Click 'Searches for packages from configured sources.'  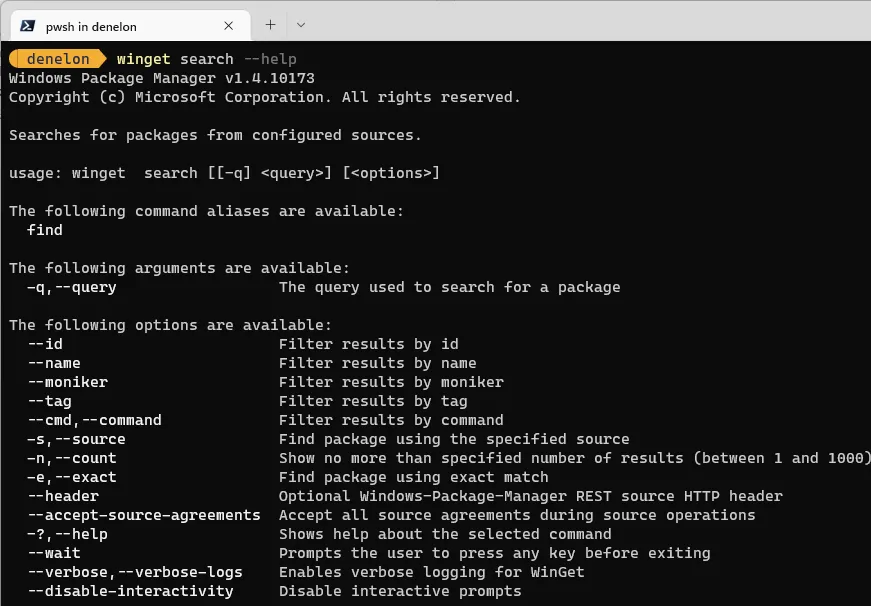[216, 135]
